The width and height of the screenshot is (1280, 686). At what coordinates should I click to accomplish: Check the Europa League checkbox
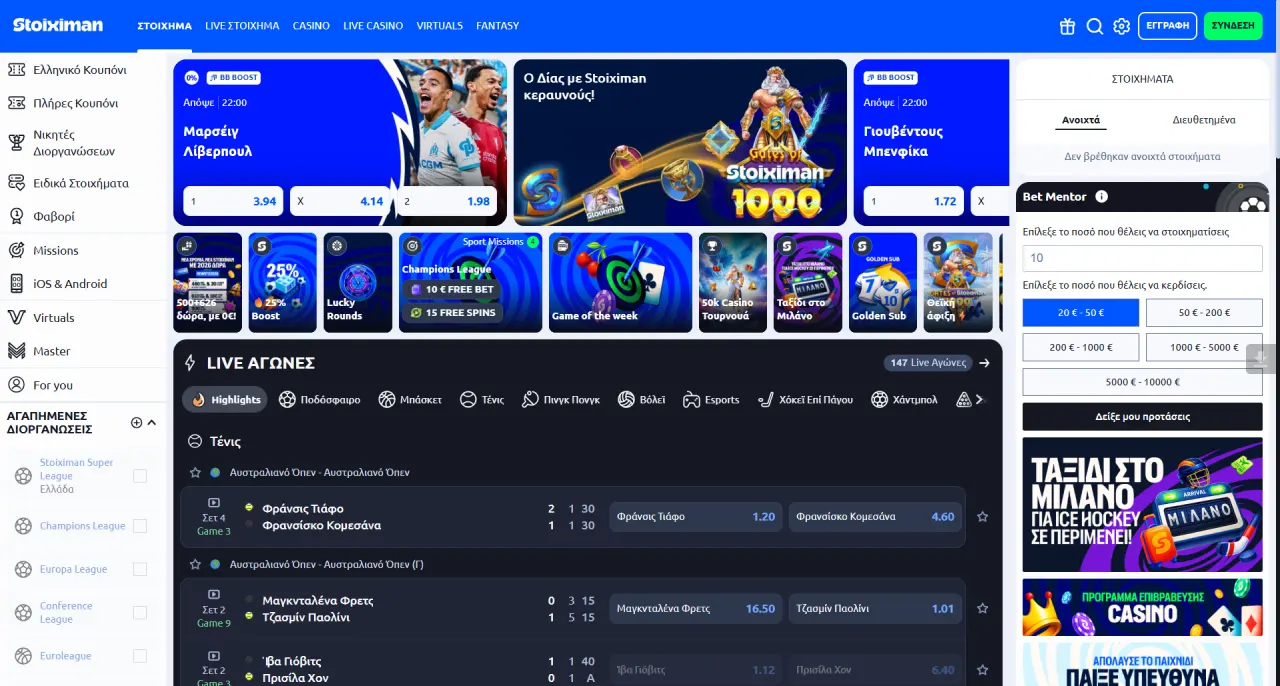(140, 569)
